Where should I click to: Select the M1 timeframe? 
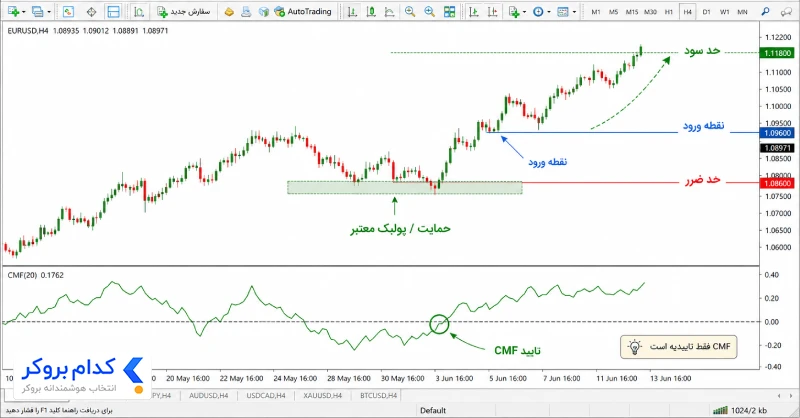tap(595, 12)
